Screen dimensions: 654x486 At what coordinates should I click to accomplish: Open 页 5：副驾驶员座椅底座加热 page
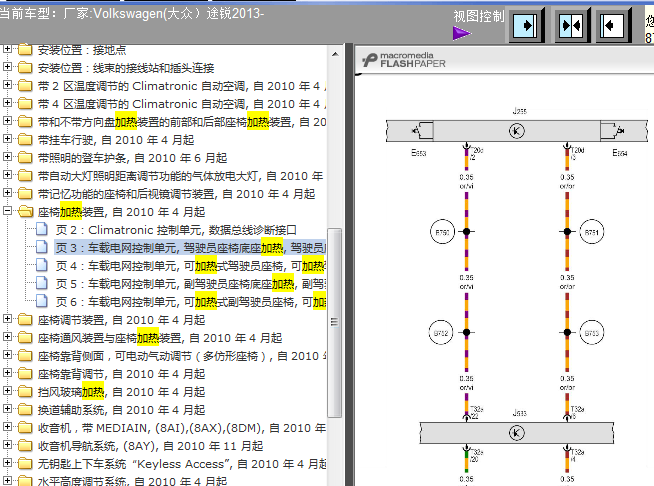click(x=190, y=284)
